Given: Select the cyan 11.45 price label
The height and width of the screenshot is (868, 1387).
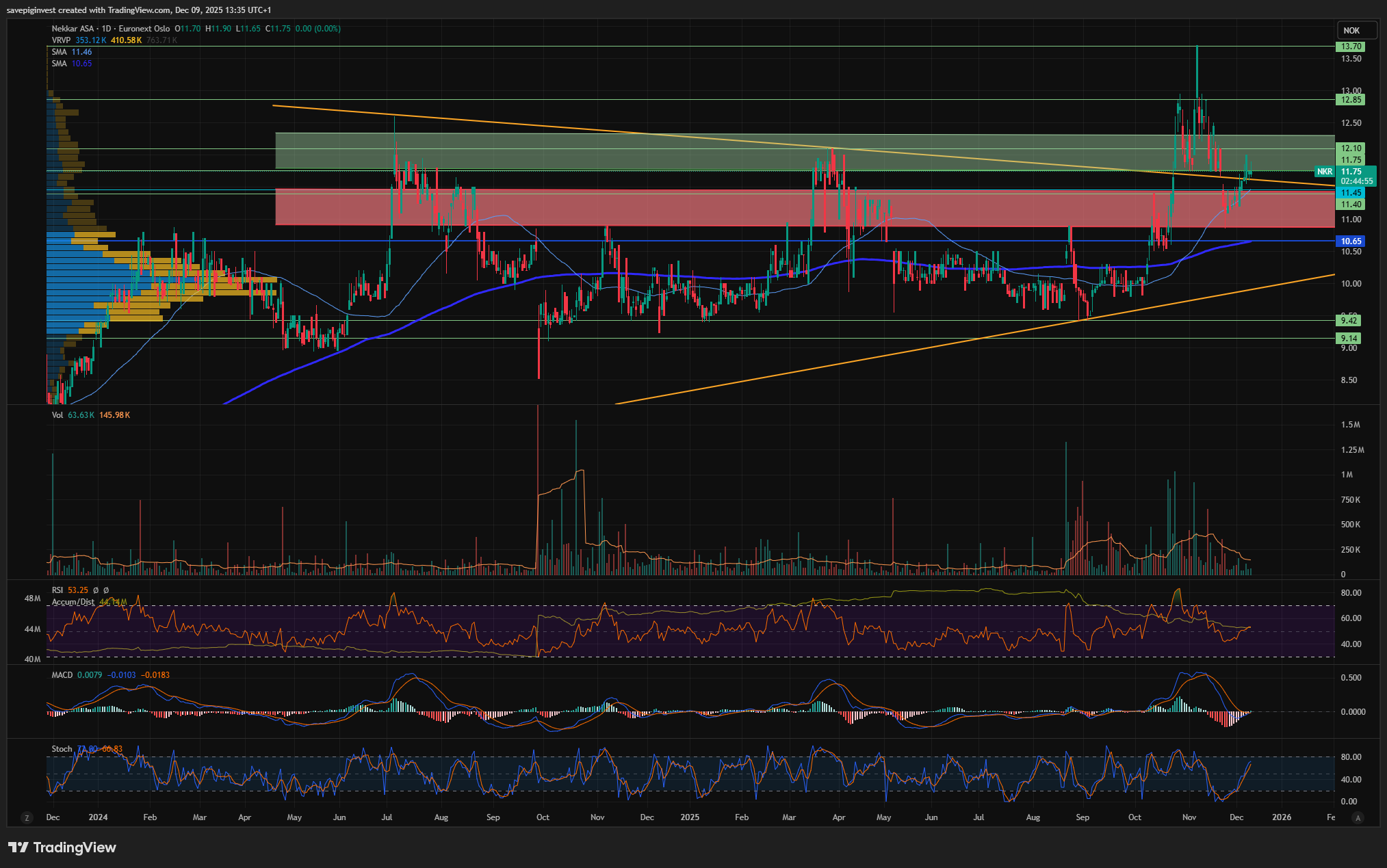Looking at the screenshot, I should click(x=1350, y=193).
